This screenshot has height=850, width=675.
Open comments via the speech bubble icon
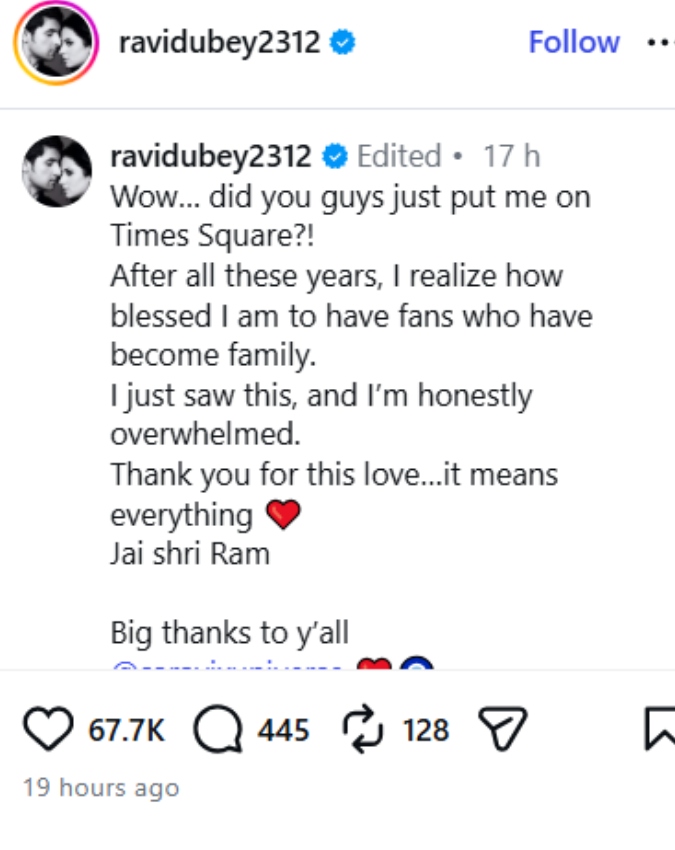[x=216, y=730]
